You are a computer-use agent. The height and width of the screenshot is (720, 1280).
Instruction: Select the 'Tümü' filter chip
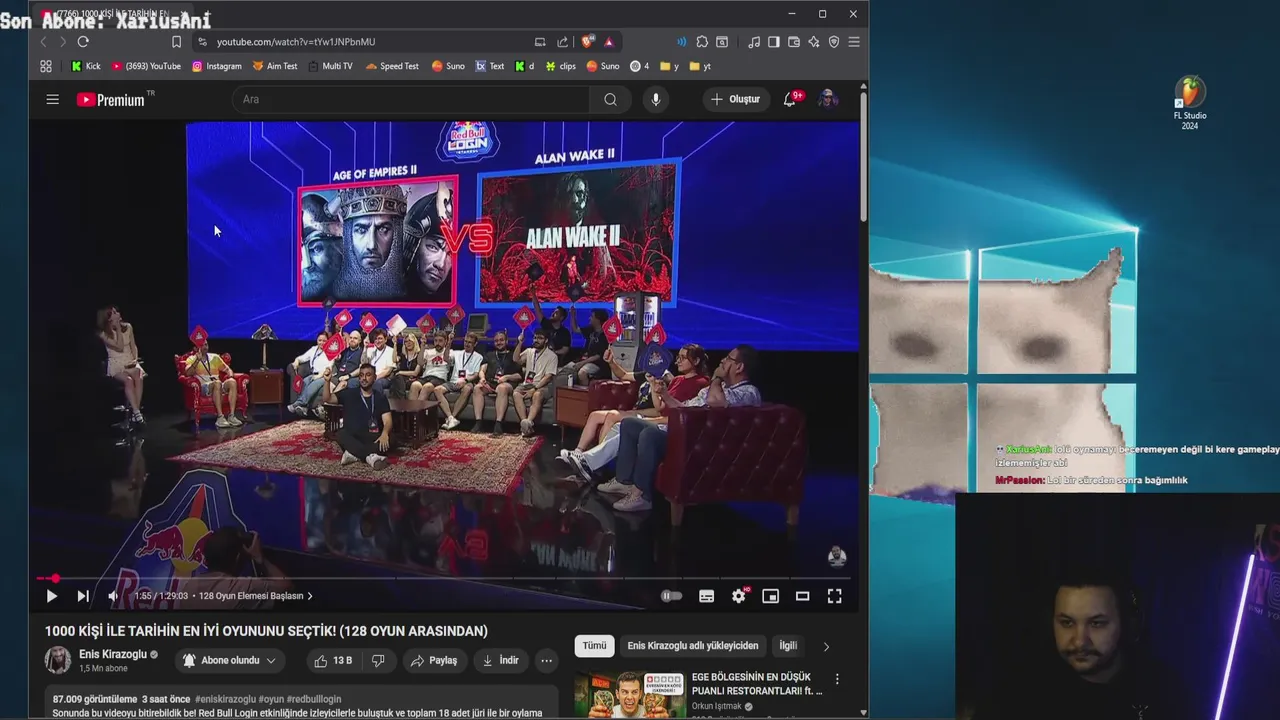594,646
